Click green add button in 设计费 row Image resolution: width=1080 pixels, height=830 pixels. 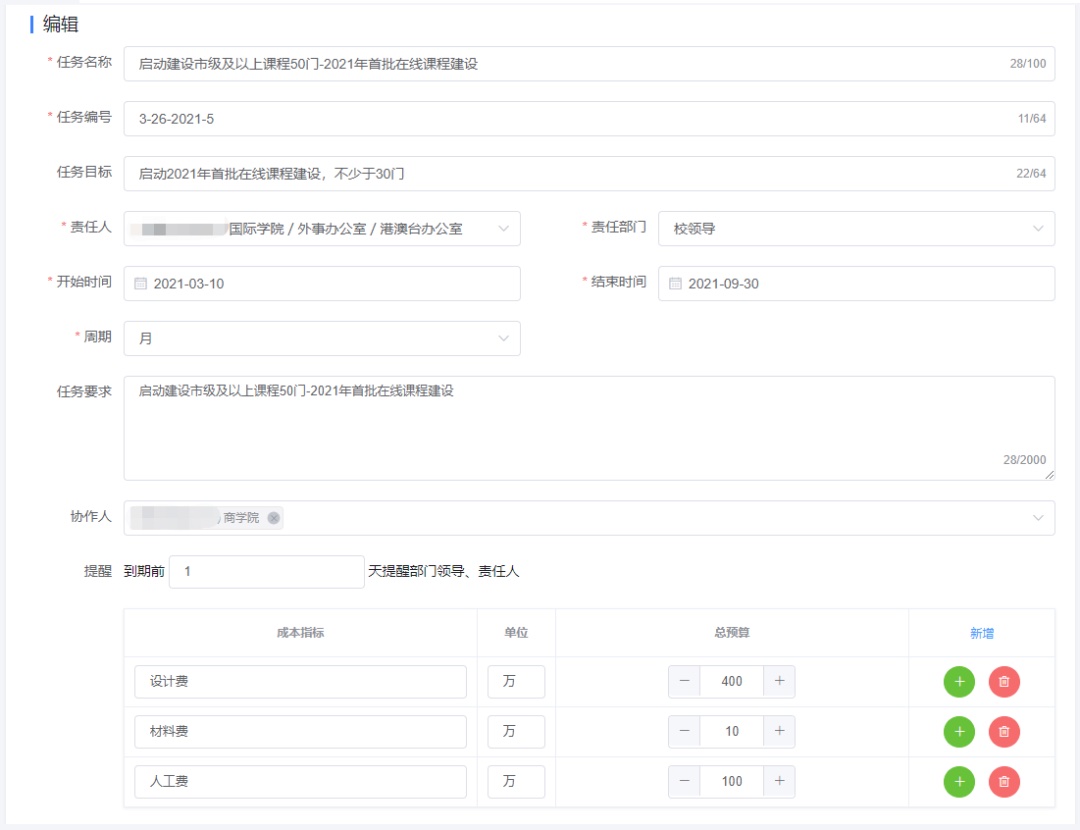click(x=959, y=682)
